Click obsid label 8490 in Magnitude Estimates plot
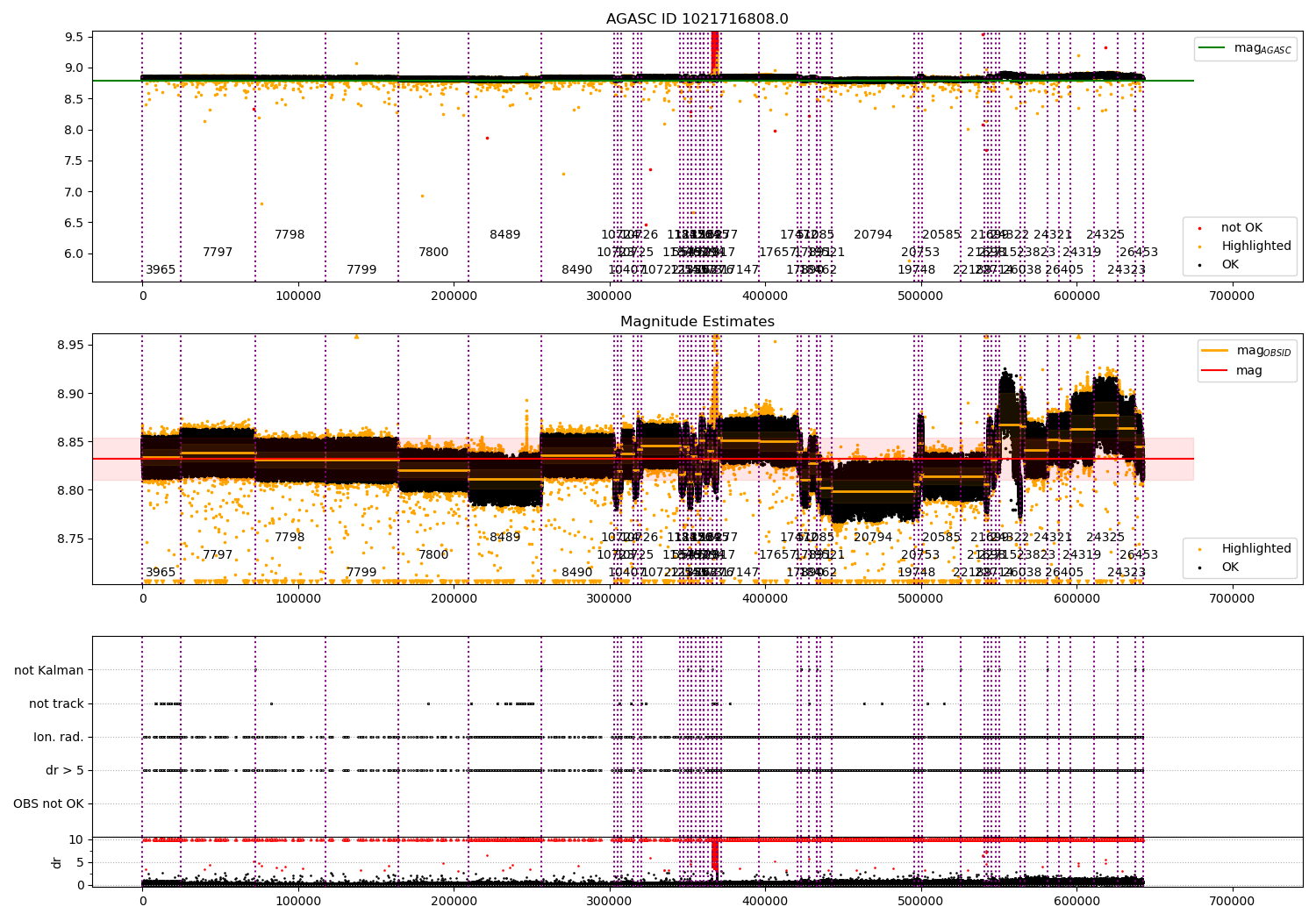 tap(577, 573)
